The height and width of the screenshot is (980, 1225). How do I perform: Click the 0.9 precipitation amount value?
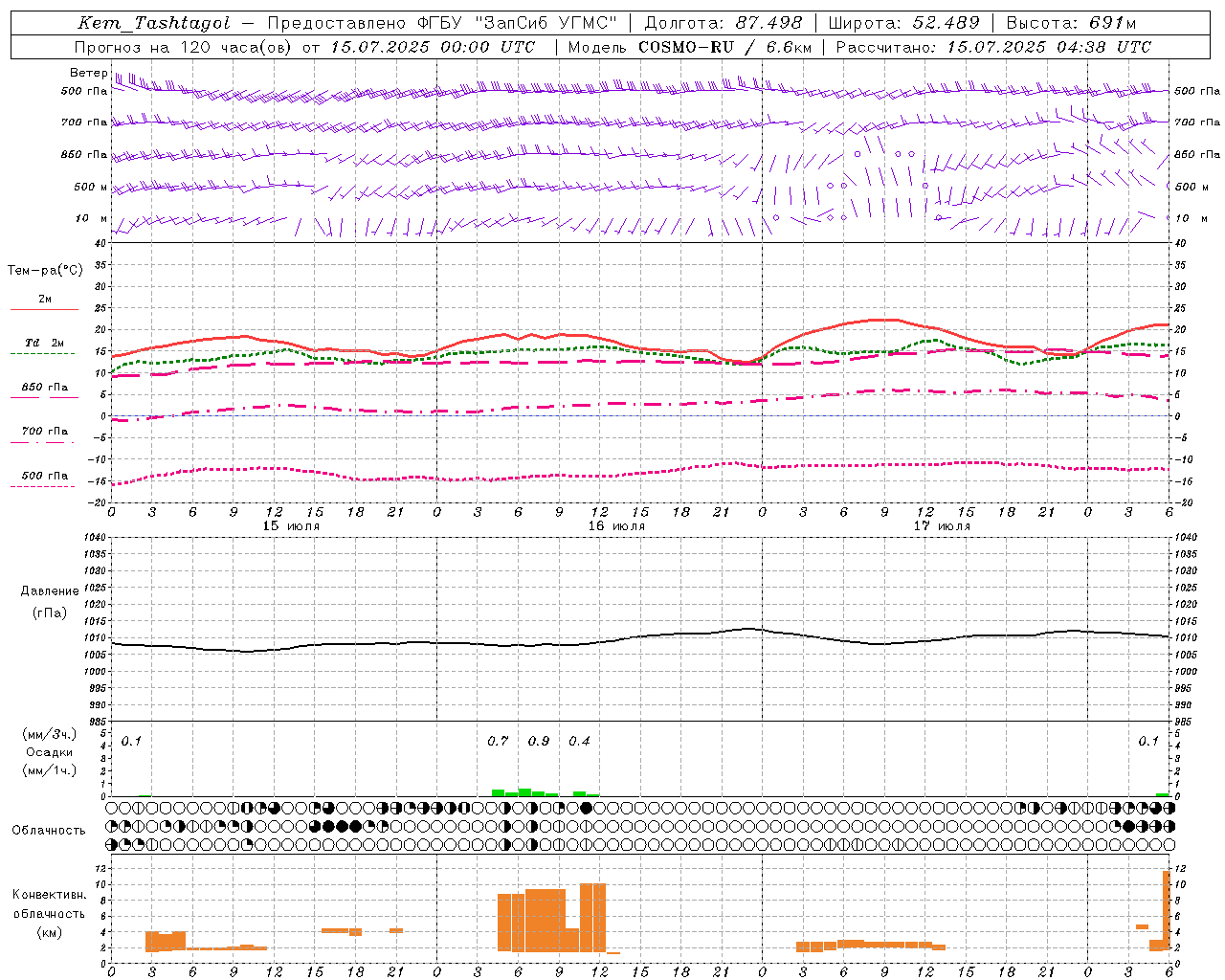pyautogui.click(x=539, y=741)
